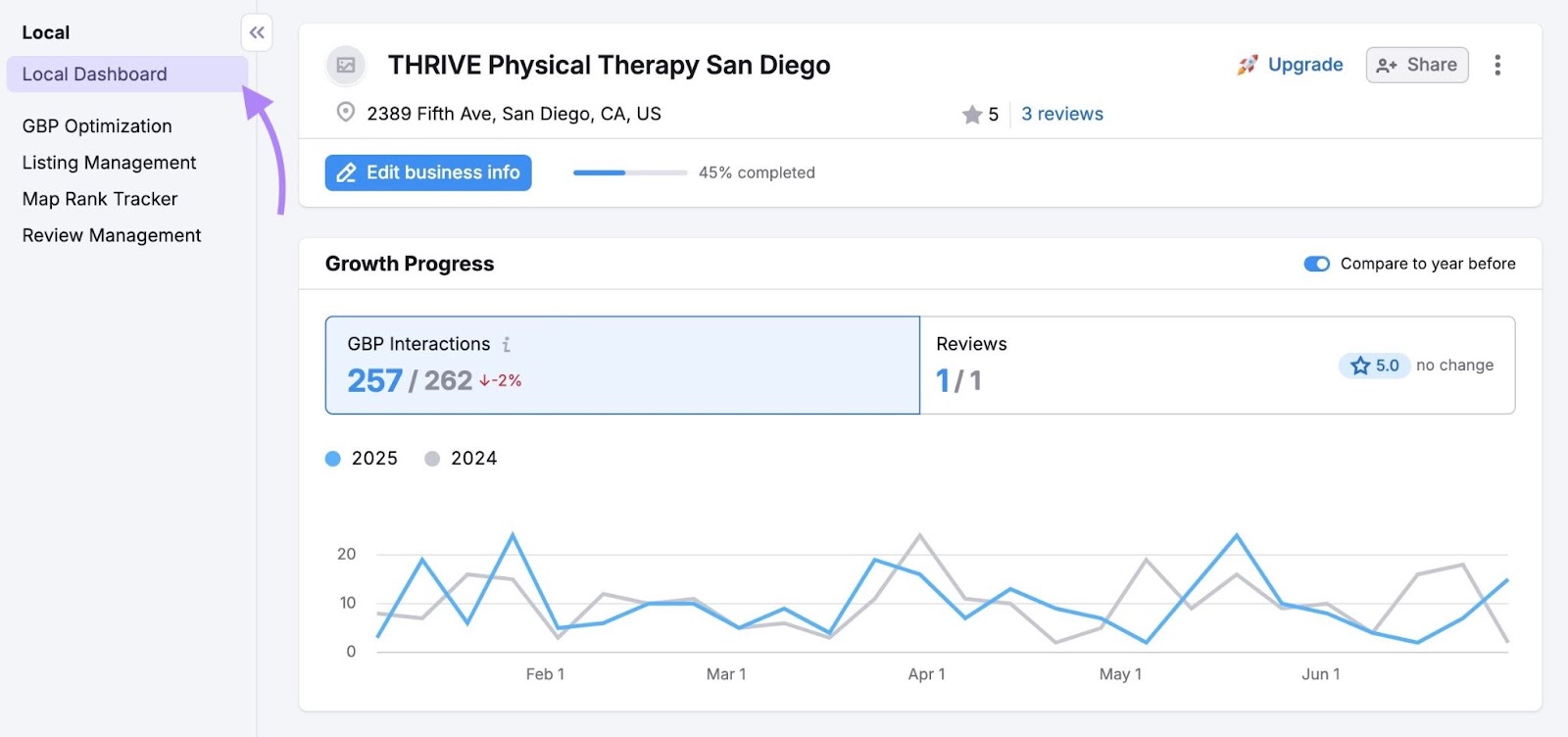Open the 3 reviews link
Screen dimensions: 1568x737
click(x=1061, y=114)
